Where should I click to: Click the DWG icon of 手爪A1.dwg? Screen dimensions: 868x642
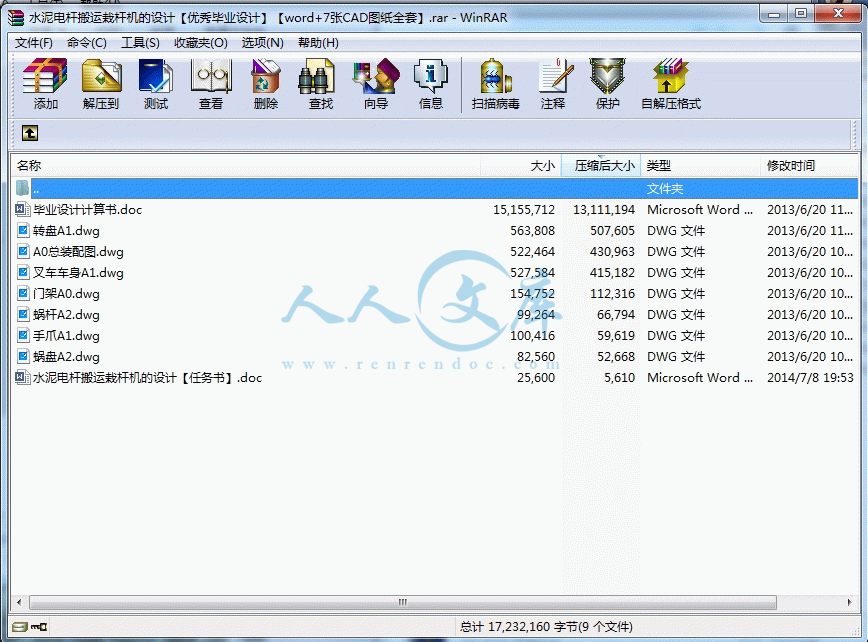(23, 335)
